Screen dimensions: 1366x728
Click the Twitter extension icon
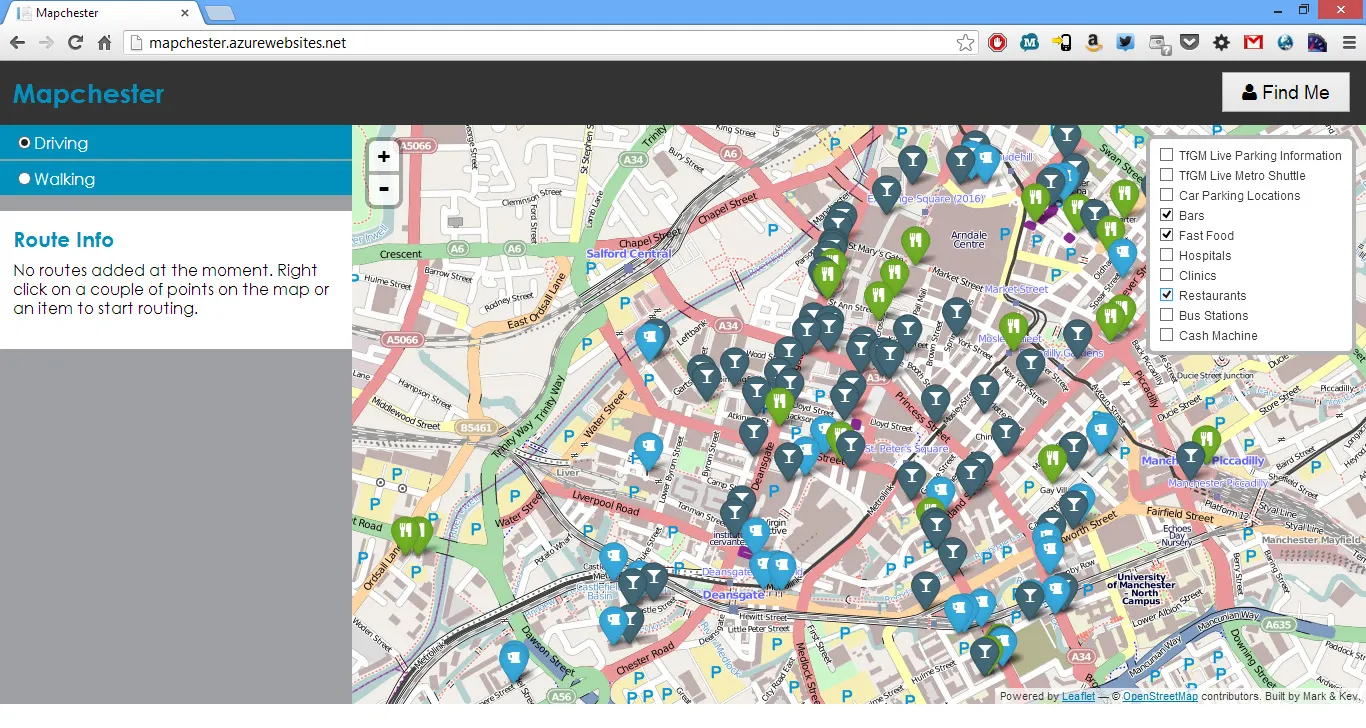tap(1125, 43)
